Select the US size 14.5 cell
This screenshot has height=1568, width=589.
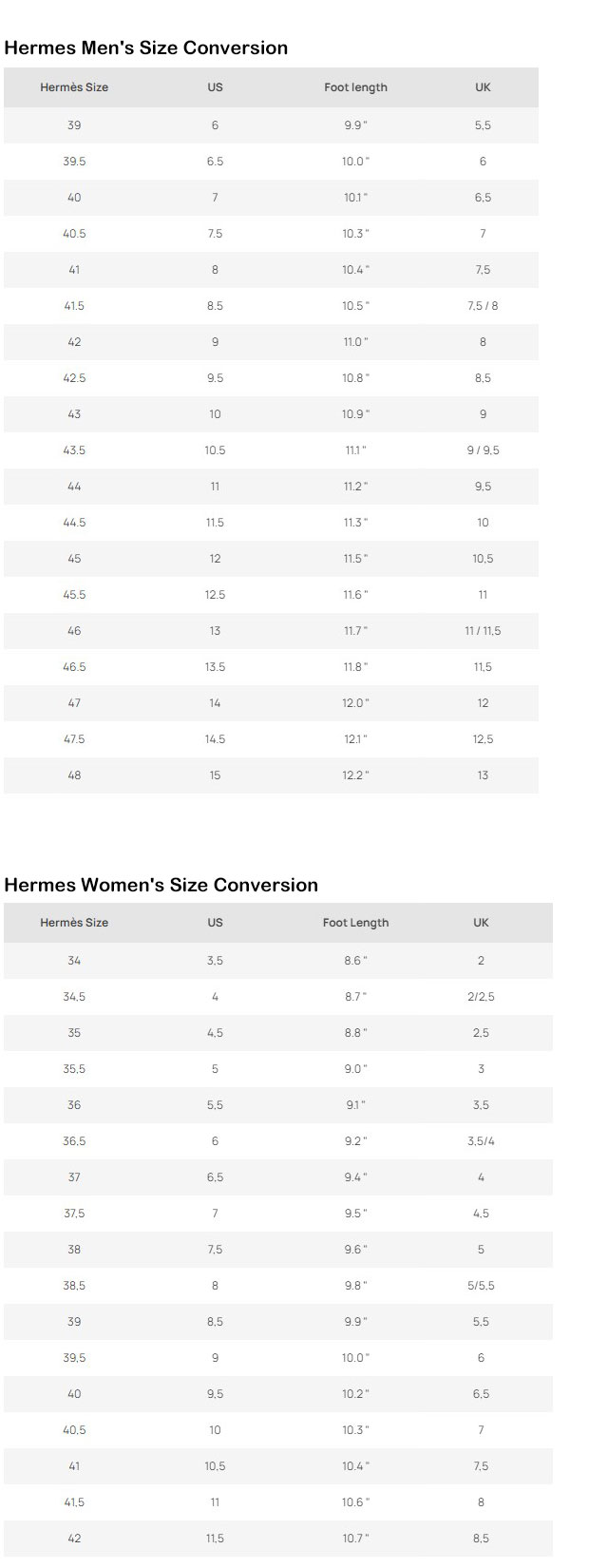pos(215,739)
